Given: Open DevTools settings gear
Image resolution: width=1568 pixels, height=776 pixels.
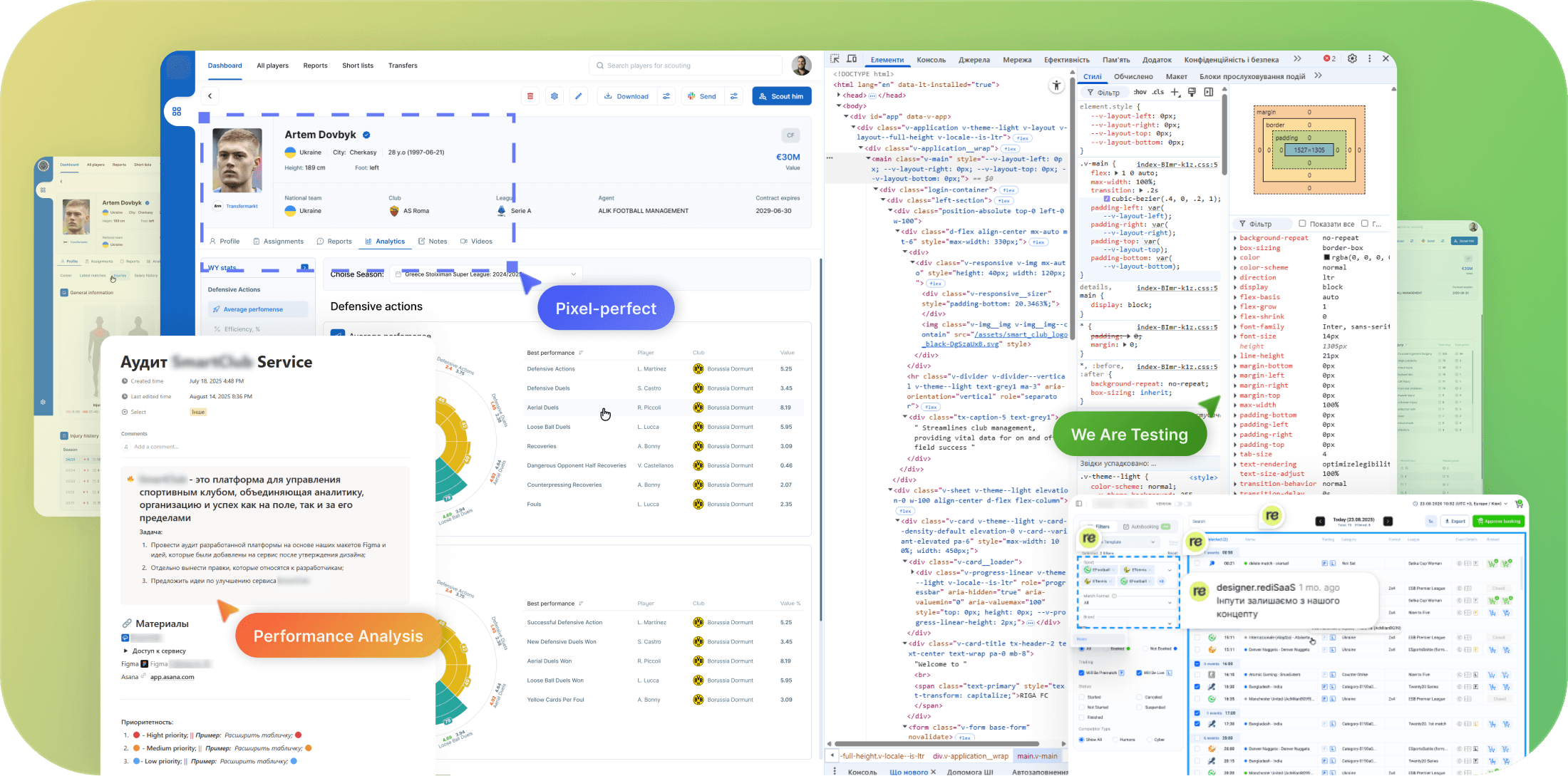Looking at the screenshot, I should [1352, 59].
